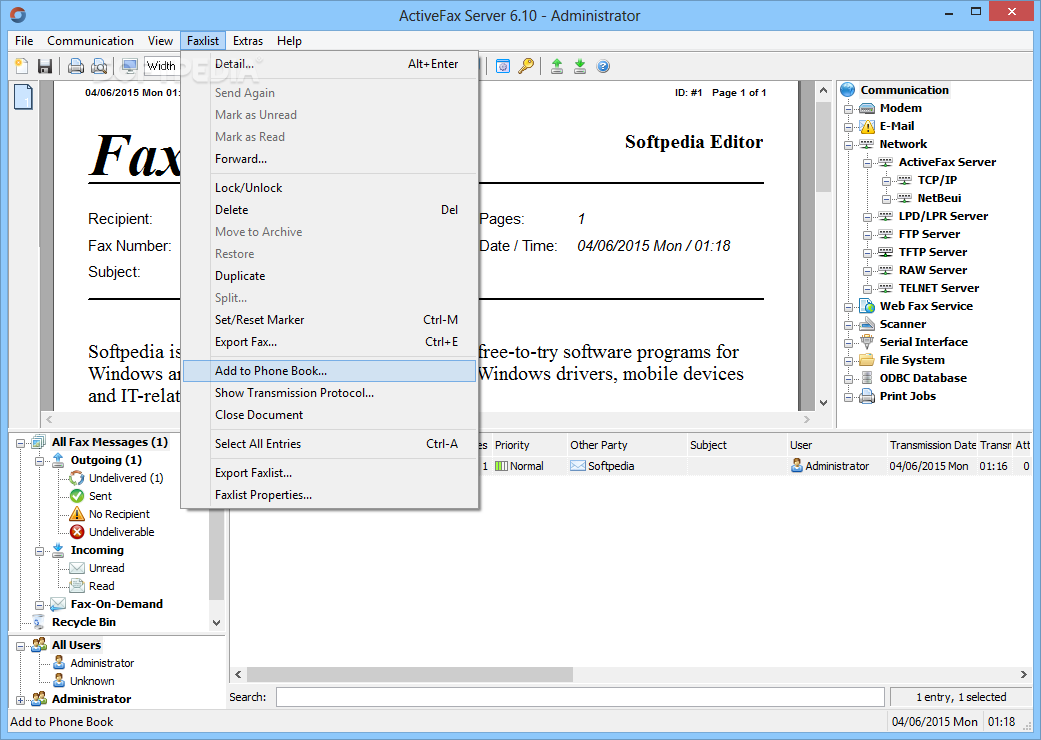Open the Extras menu

pyautogui.click(x=248, y=41)
